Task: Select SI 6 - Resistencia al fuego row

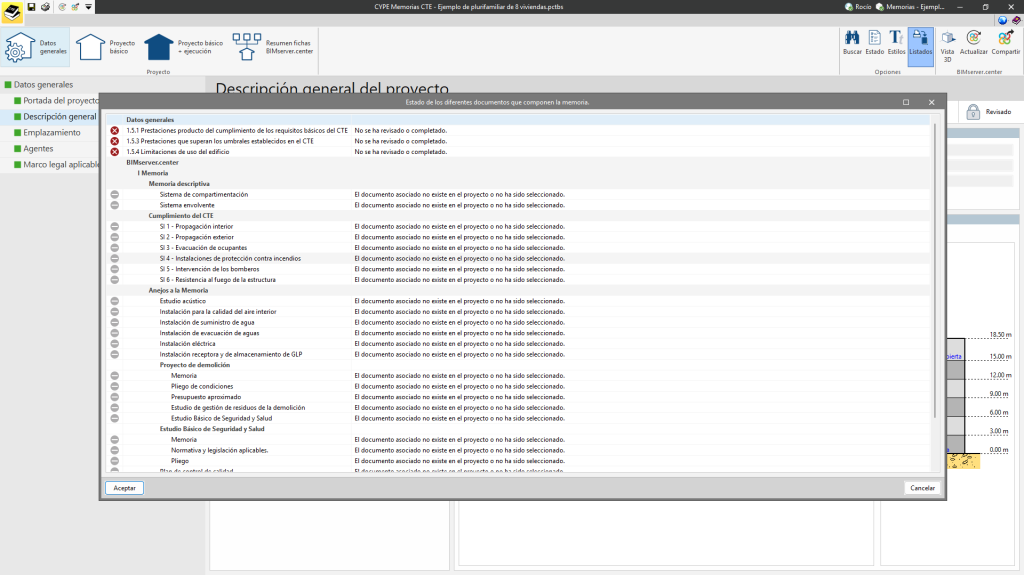Action: [519, 280]
